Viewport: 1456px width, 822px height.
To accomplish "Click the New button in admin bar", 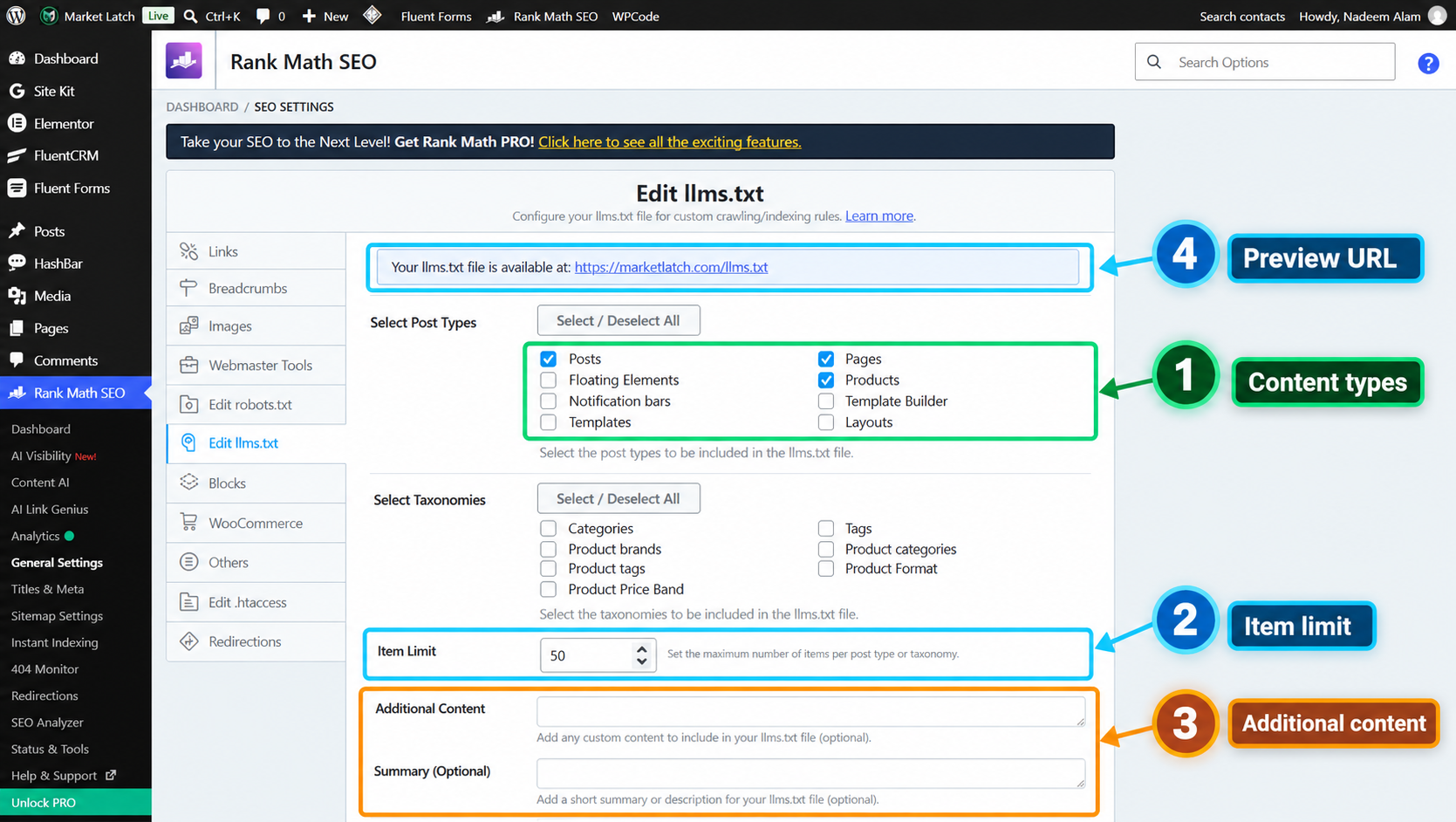I will 325,16.
